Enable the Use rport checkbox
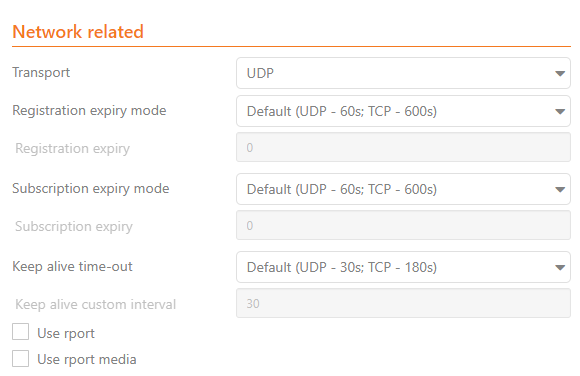580x376 pixels. tap(20, 332)
